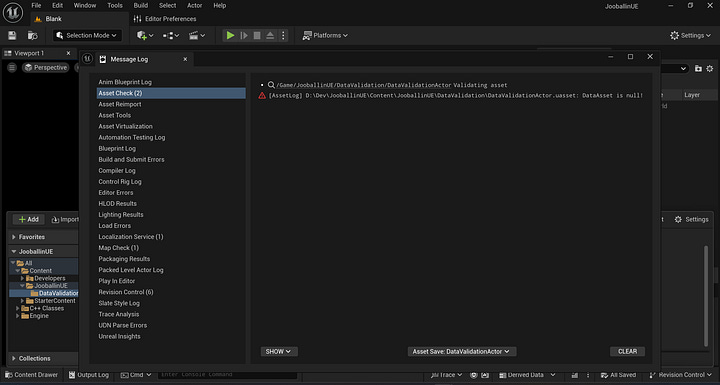This screenshot has height=385, width=720.
Task: Start Play In Editor with the green play button
Action: click(231, 35)
